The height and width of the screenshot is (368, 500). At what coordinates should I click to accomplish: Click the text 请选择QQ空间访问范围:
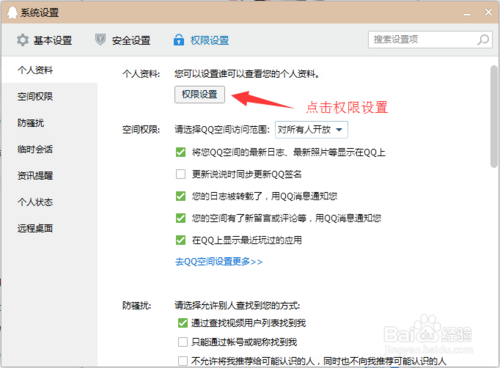pyautogui.click(x=222, y=129)
